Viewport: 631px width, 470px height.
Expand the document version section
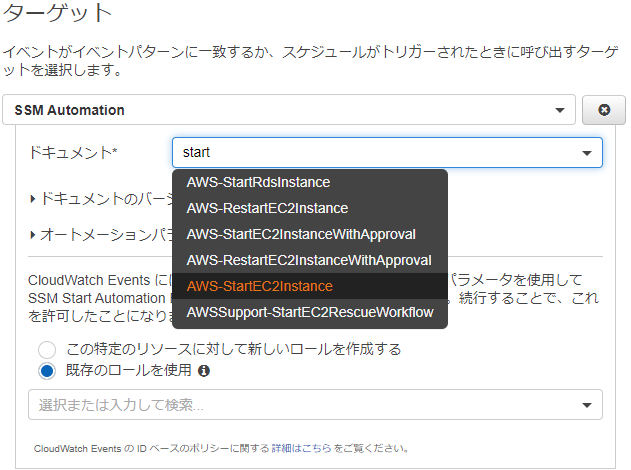coord(100,199)
